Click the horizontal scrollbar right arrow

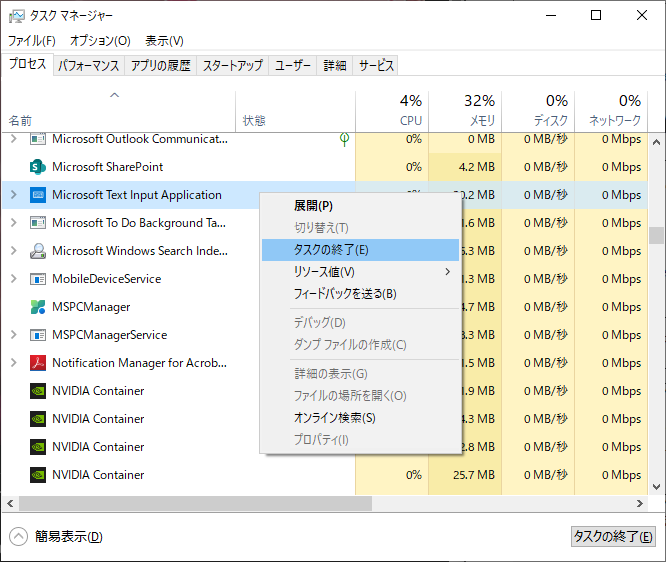click(x=640, y=504)
